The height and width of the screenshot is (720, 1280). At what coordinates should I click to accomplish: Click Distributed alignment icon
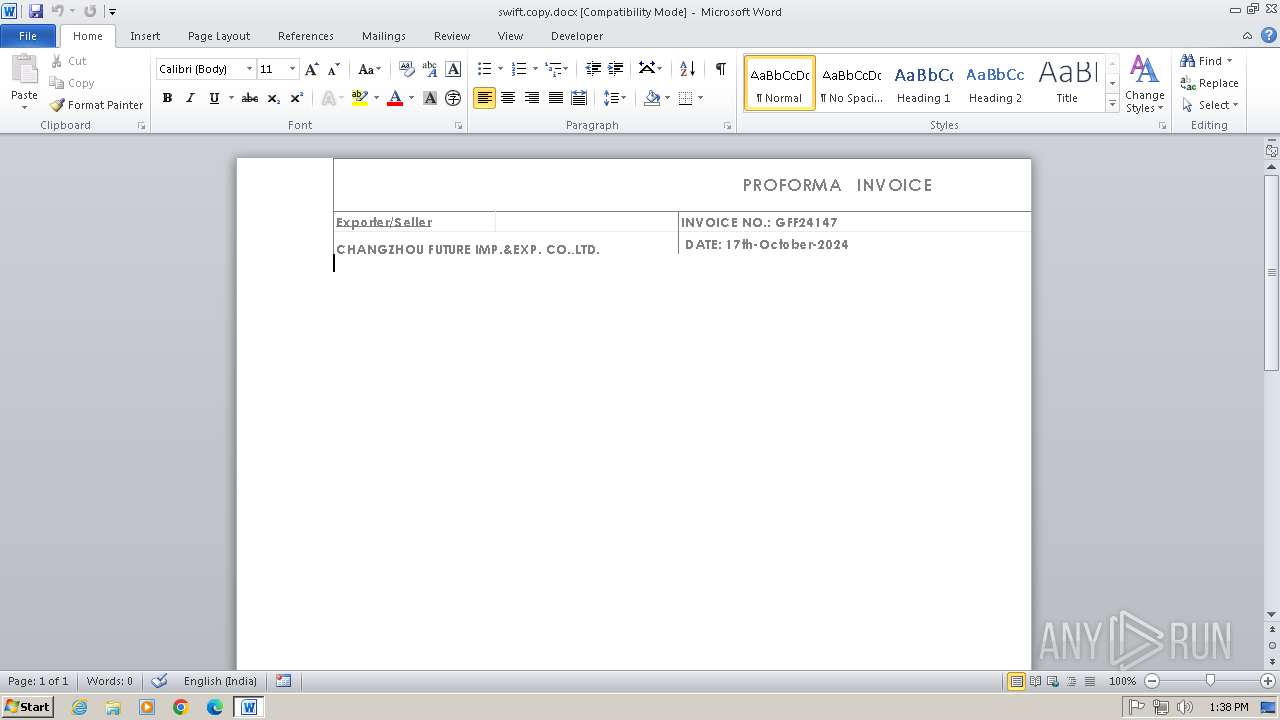(578, 98)
